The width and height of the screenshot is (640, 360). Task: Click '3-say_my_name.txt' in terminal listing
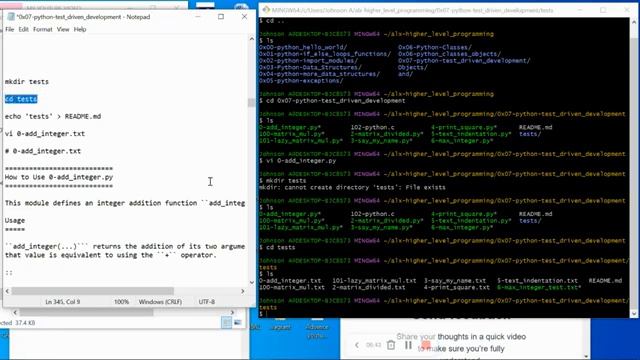[x=455, y=281]
